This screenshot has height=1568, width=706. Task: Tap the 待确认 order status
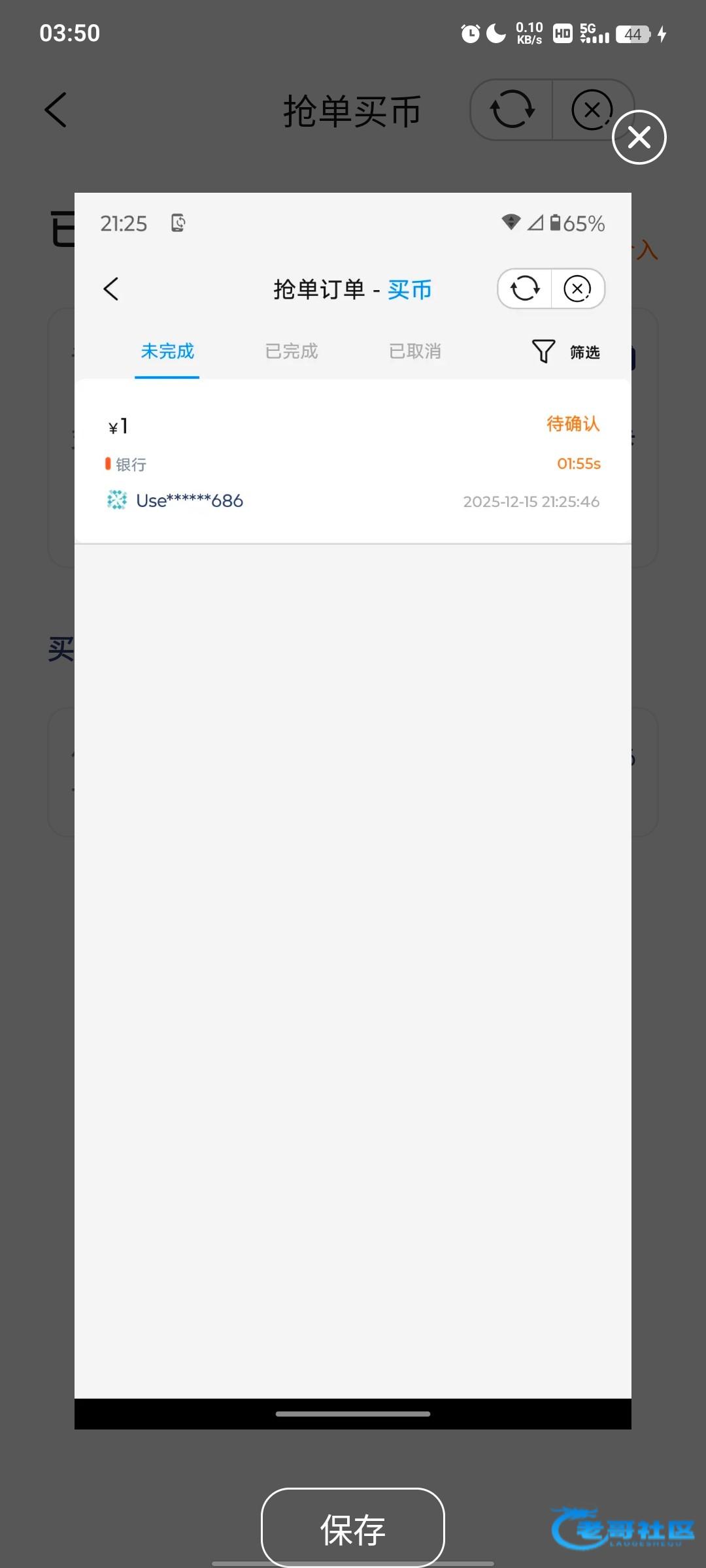[573, 424]
